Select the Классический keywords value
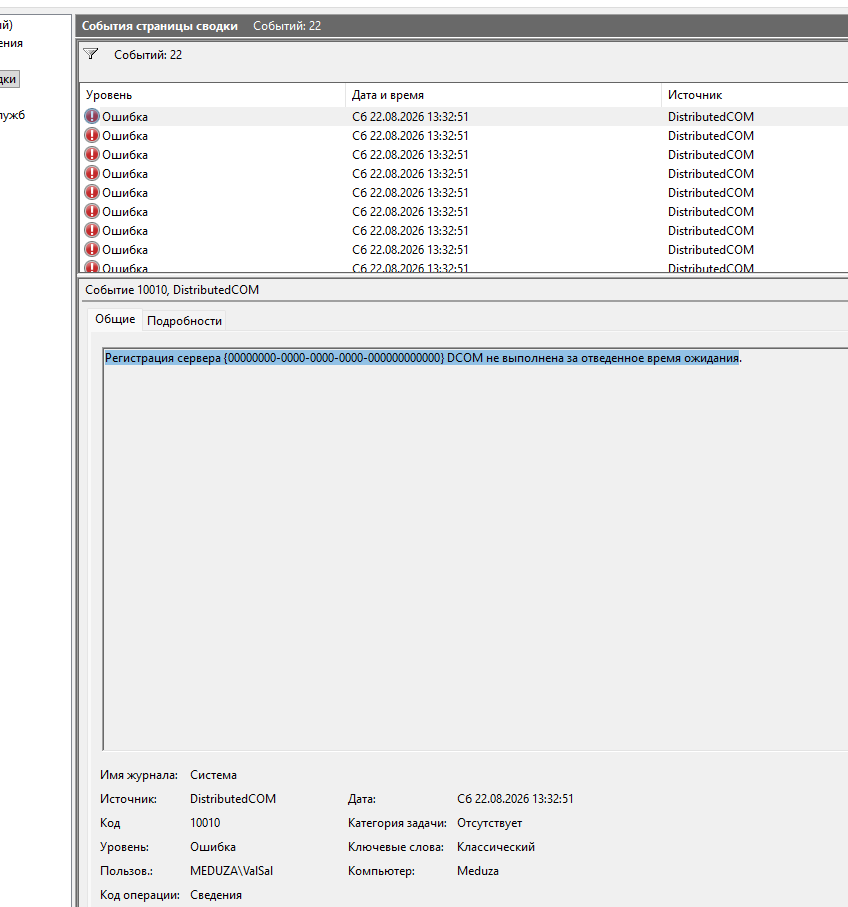Image resolution: width=848 pixels, height=907 pixels. click(x=496, y=847)
